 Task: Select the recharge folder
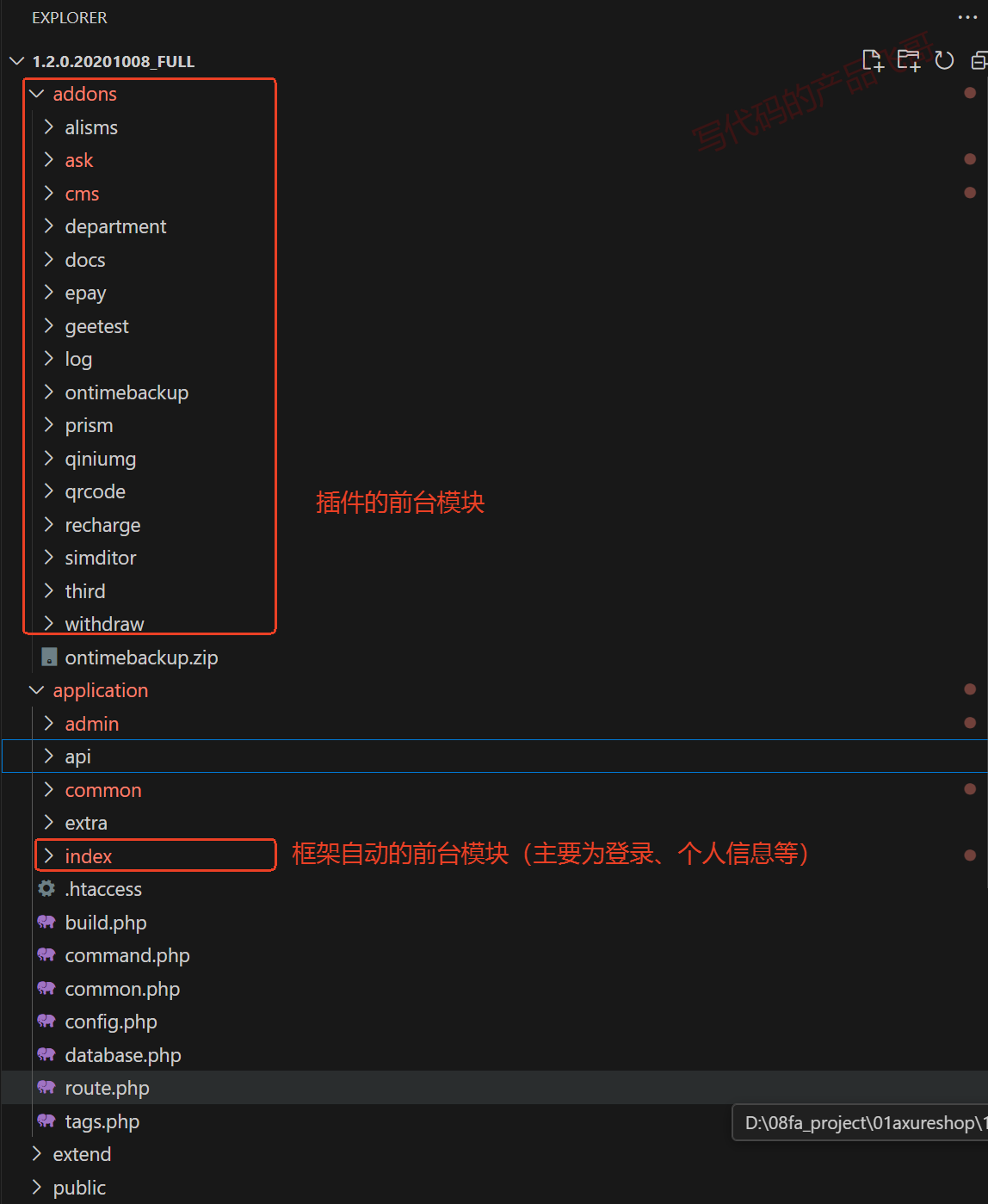(102, 525)
